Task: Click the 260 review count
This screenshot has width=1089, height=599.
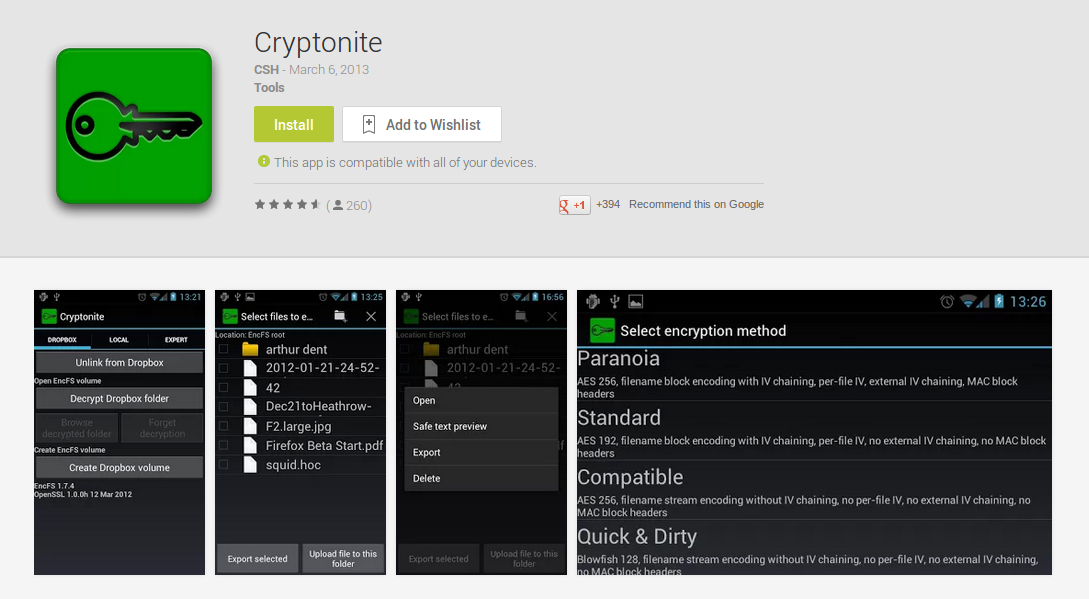Action: pos(357,205)
